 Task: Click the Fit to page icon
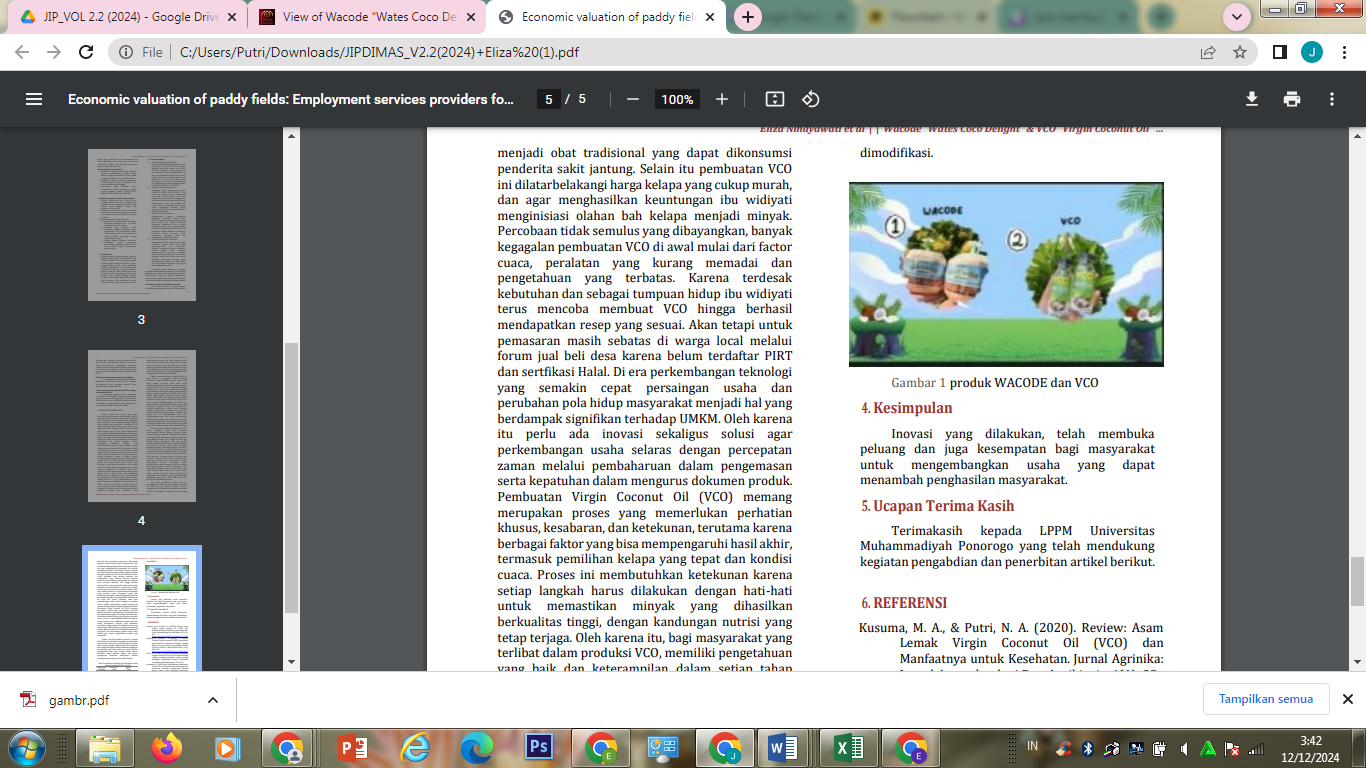(775, 99)
